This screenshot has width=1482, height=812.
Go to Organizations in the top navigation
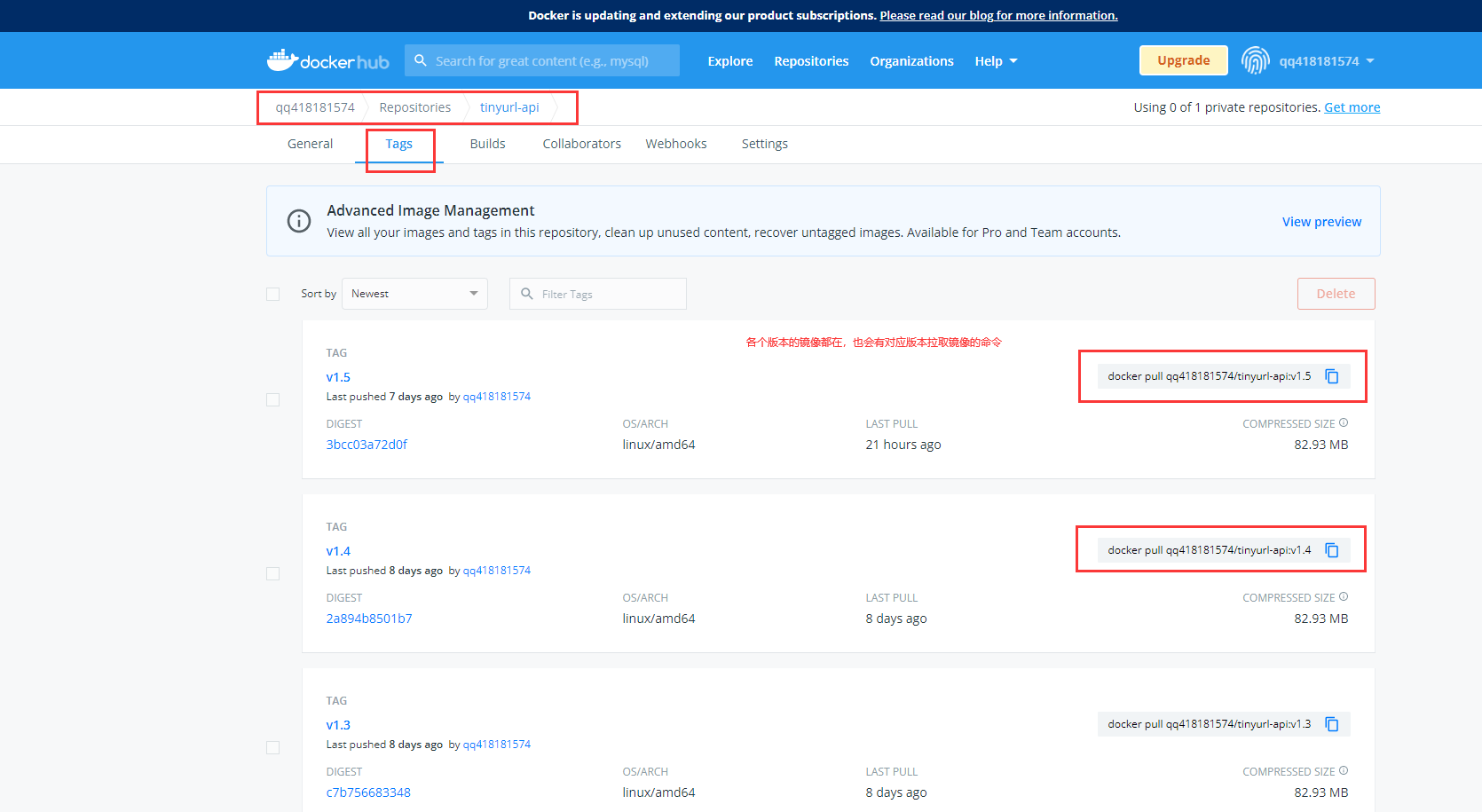click(x=911, y=61)
